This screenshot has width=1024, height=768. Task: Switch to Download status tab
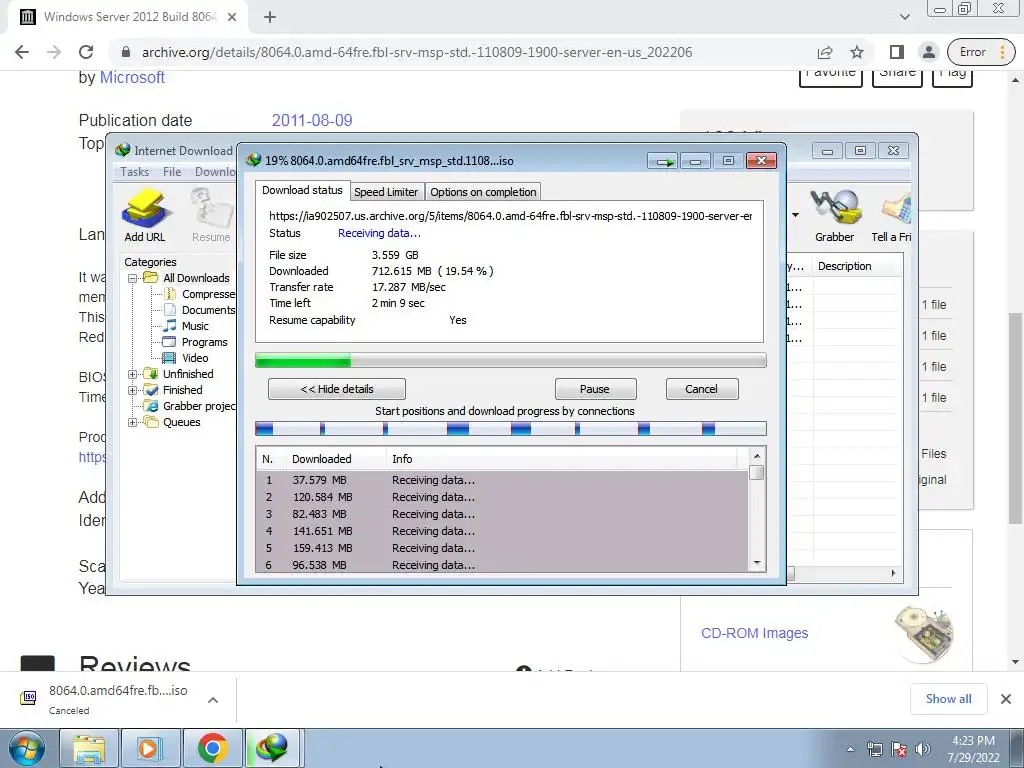[x=302, y=190]
